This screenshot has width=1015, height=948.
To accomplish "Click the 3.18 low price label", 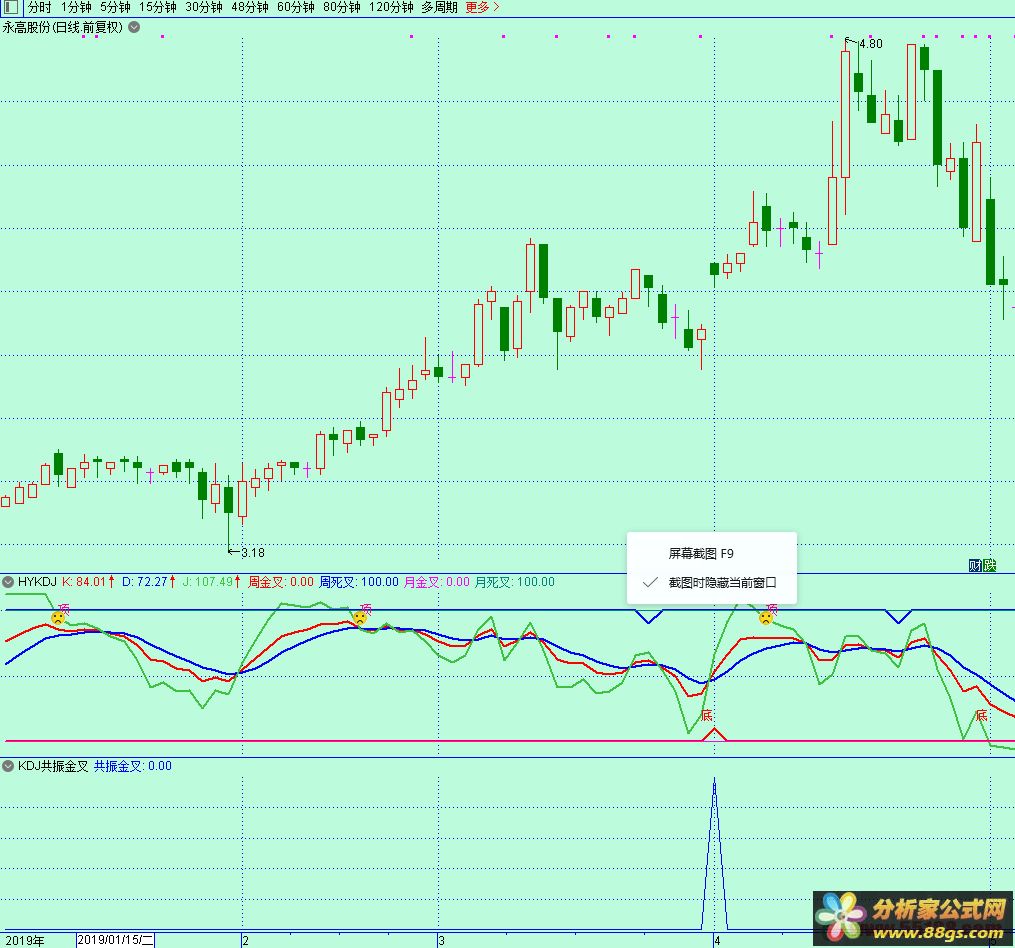I will [252, 553].
